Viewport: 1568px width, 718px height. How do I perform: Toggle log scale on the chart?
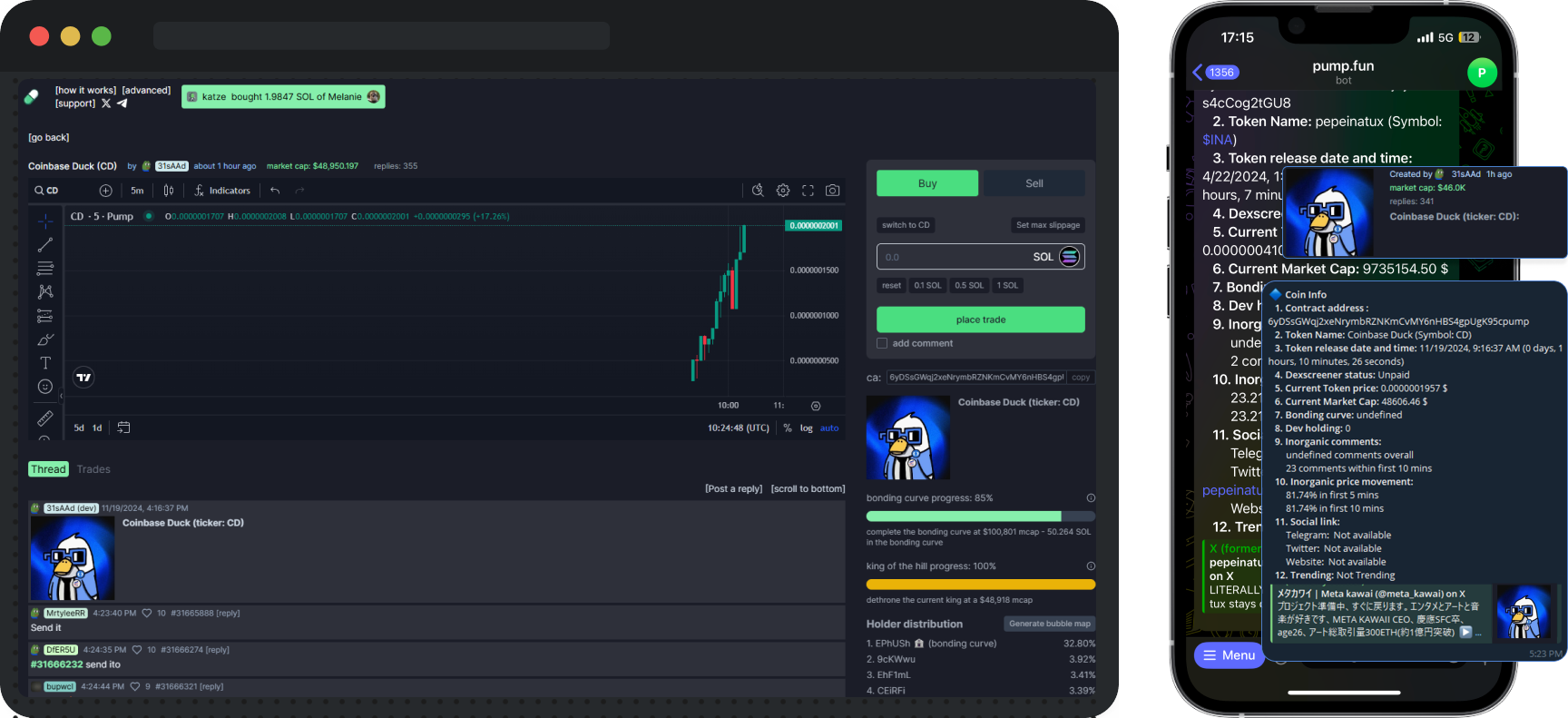[x=806, y=428]
